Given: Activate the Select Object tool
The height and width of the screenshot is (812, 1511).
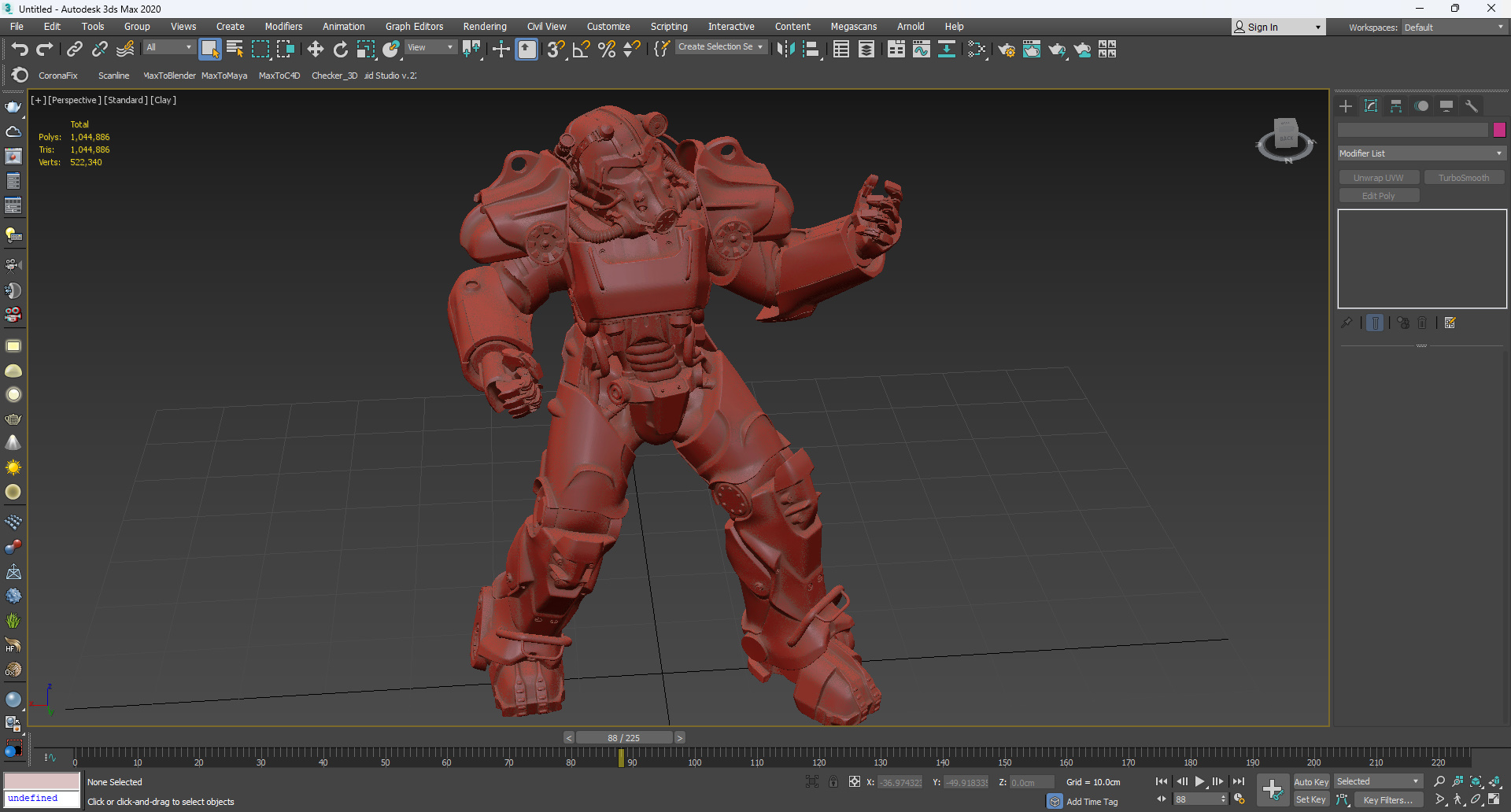Looking at the screenshot, I should click(x=209, y=50).
